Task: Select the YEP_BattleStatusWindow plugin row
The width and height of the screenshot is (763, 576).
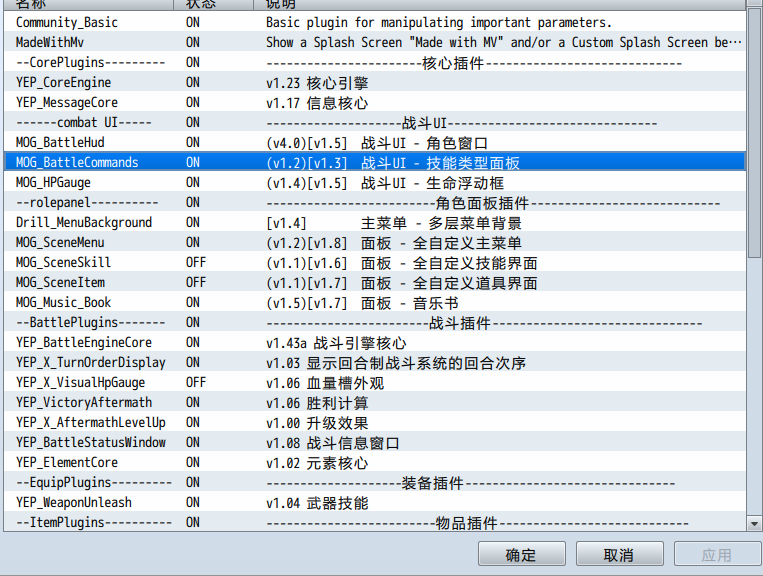Action: [x=375, y=442]
